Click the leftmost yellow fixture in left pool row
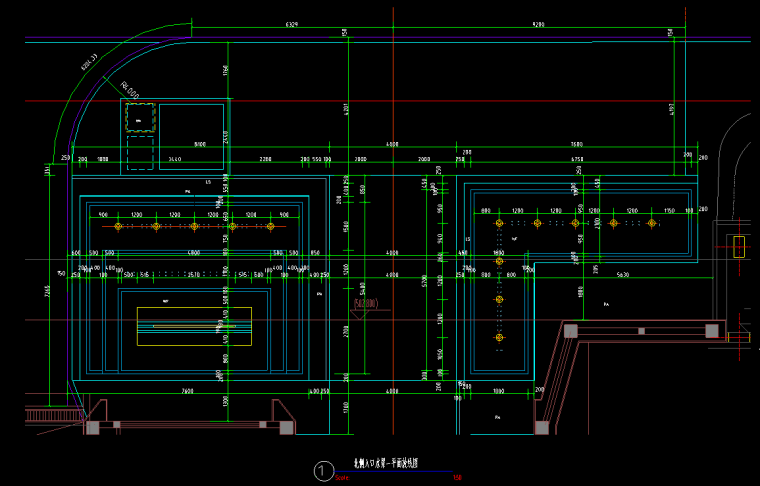 118,227
